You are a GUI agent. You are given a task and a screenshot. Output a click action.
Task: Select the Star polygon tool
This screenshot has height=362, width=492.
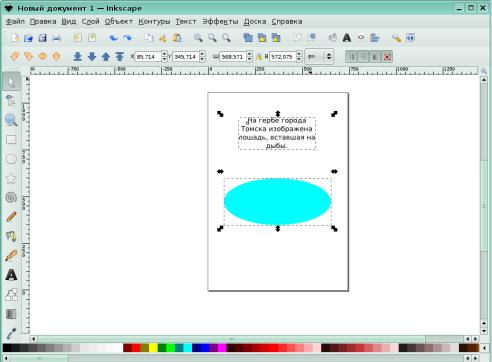click(11, 178)
